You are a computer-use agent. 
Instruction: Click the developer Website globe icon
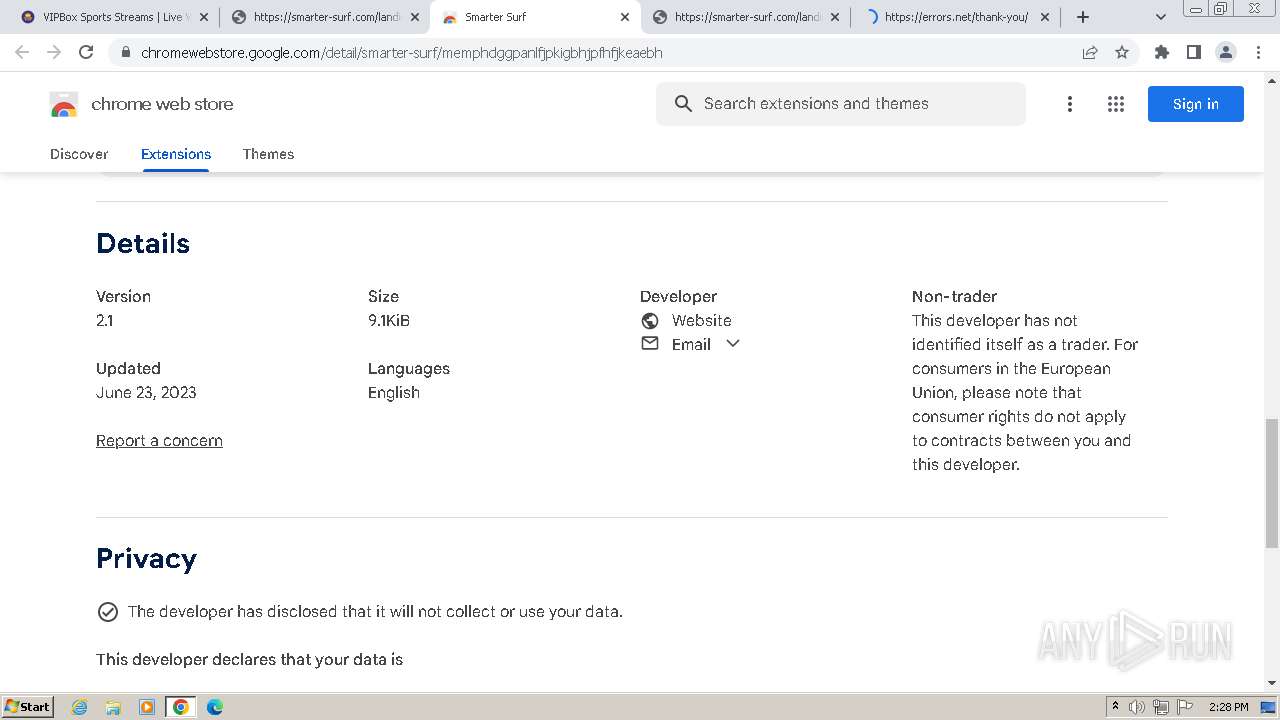coord(650,321)
